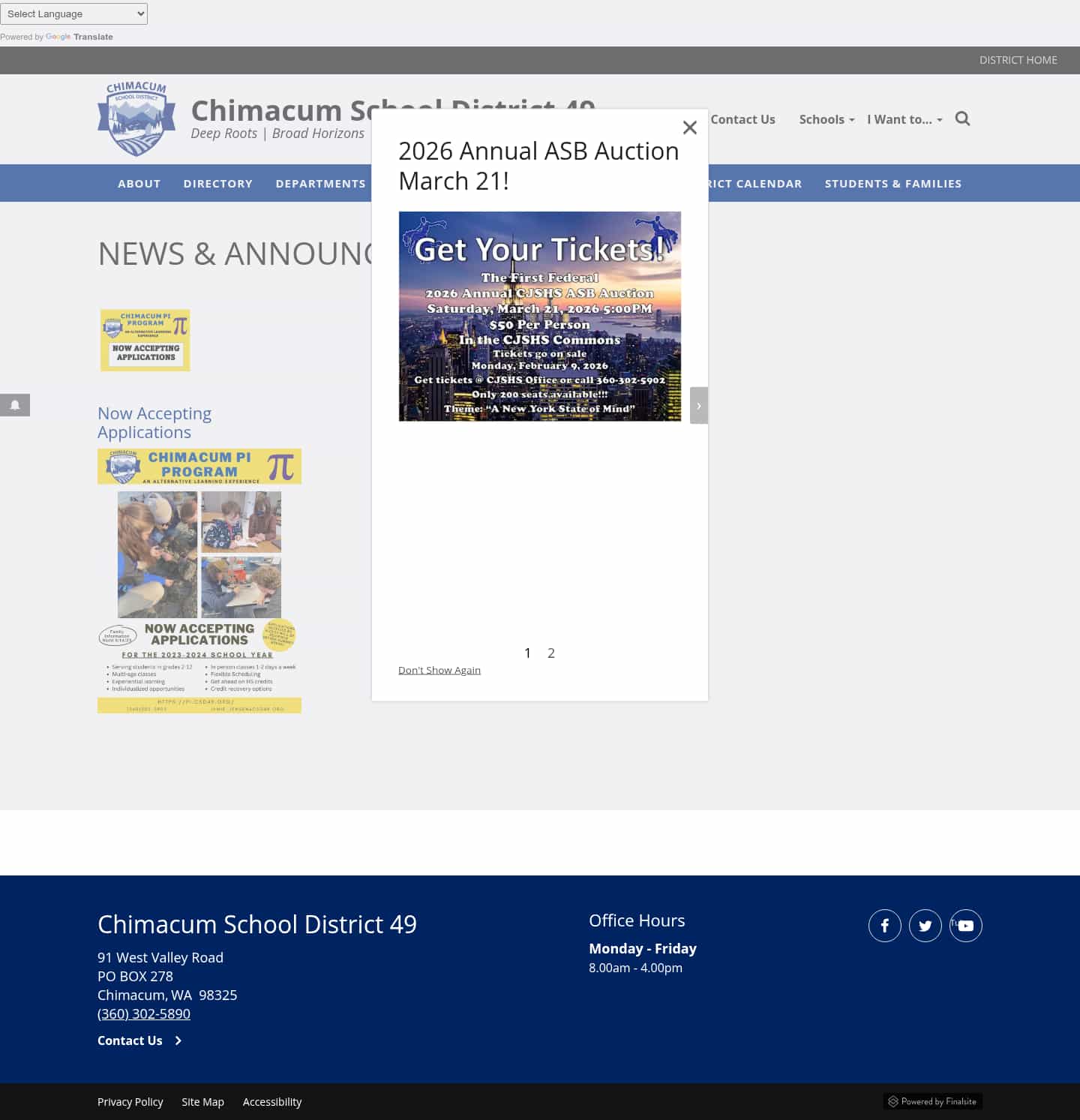Advance to the next popup slide arrow

698,405
